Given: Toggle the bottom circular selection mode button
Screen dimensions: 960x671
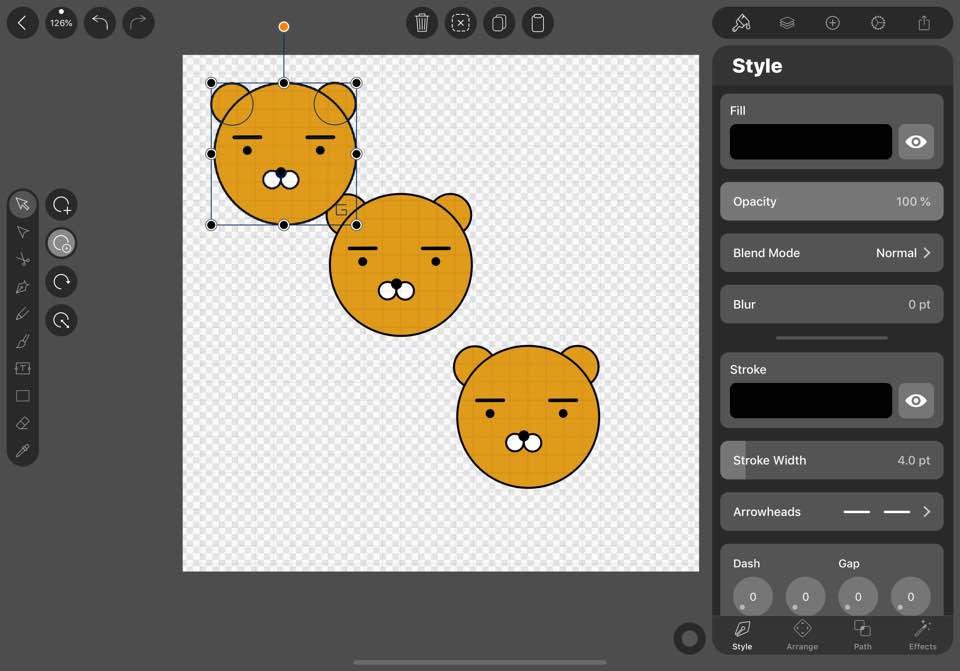Looking at the screenshot, I should tap(61, 320).
